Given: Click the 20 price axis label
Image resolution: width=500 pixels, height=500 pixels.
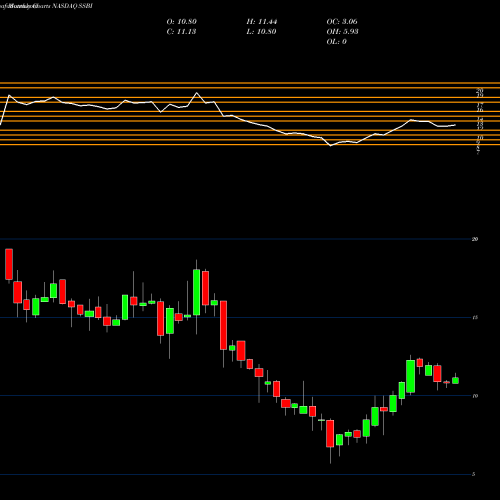Looking at the screenshot, I should 475,239.
